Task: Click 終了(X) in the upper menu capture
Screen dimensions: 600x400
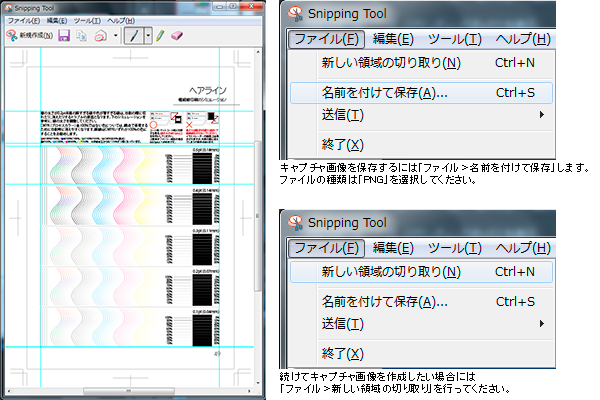Action: click(343, 145)
